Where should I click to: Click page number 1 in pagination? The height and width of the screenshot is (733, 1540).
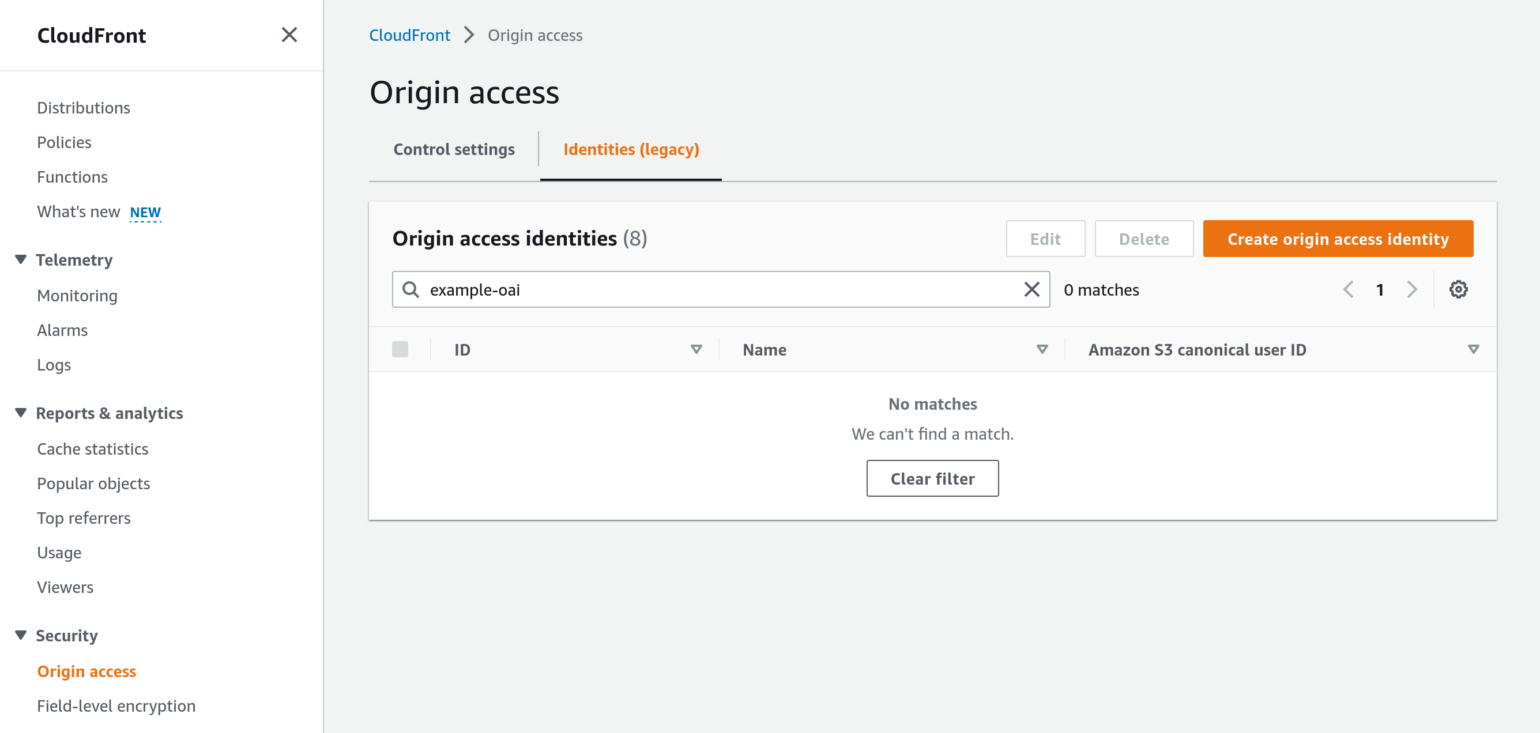click(x=1380, y=290)
